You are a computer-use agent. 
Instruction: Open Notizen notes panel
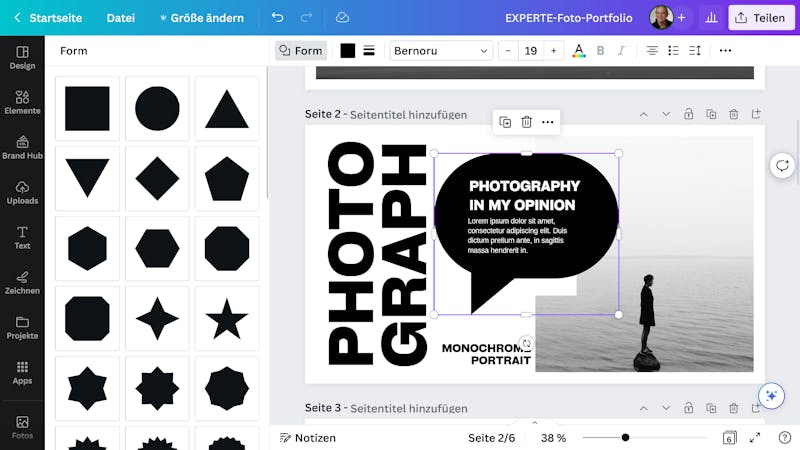click(308, 438)
